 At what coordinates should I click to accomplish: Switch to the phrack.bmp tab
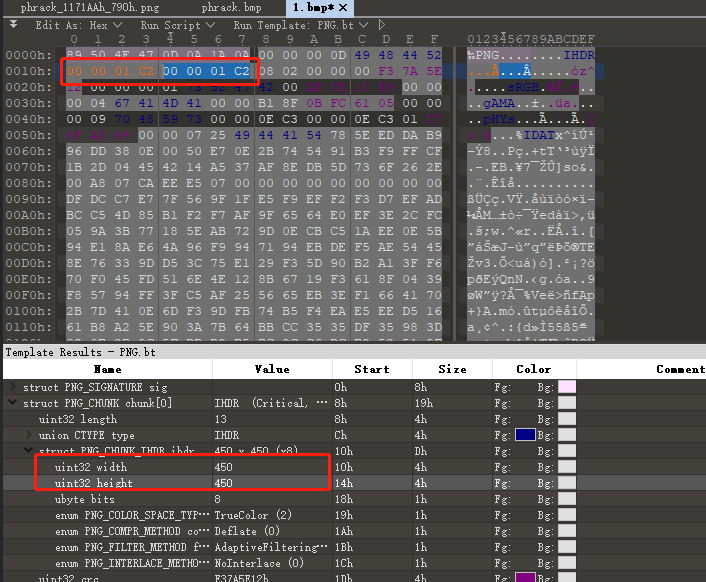click(x=231, y=8)
